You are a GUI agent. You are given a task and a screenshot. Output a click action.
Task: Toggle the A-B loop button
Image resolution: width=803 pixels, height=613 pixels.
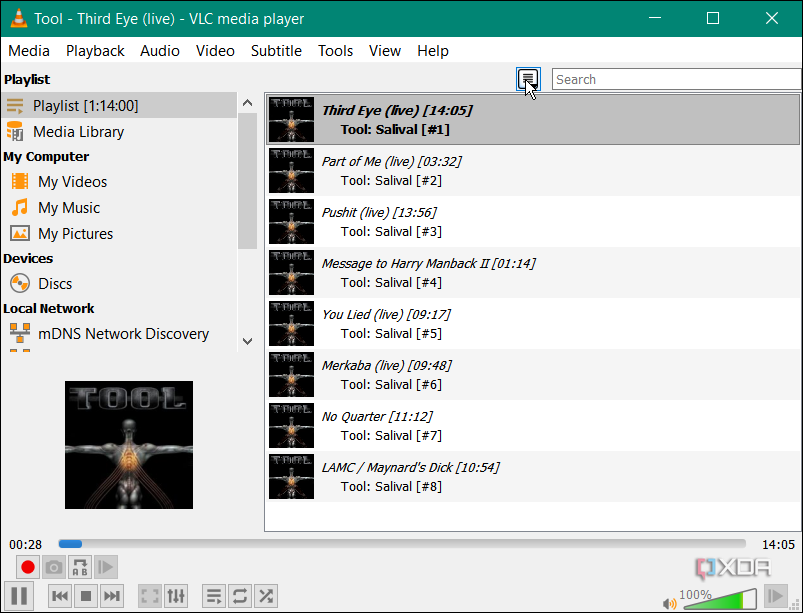tap(80, 567)
